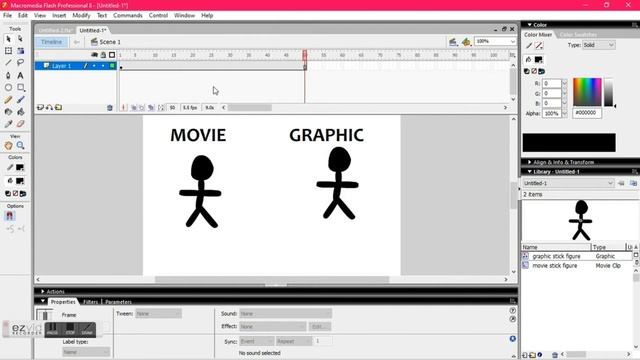Select the Ink Bottle tool
This screenshot has width=640, height=360.
[8, 112]
